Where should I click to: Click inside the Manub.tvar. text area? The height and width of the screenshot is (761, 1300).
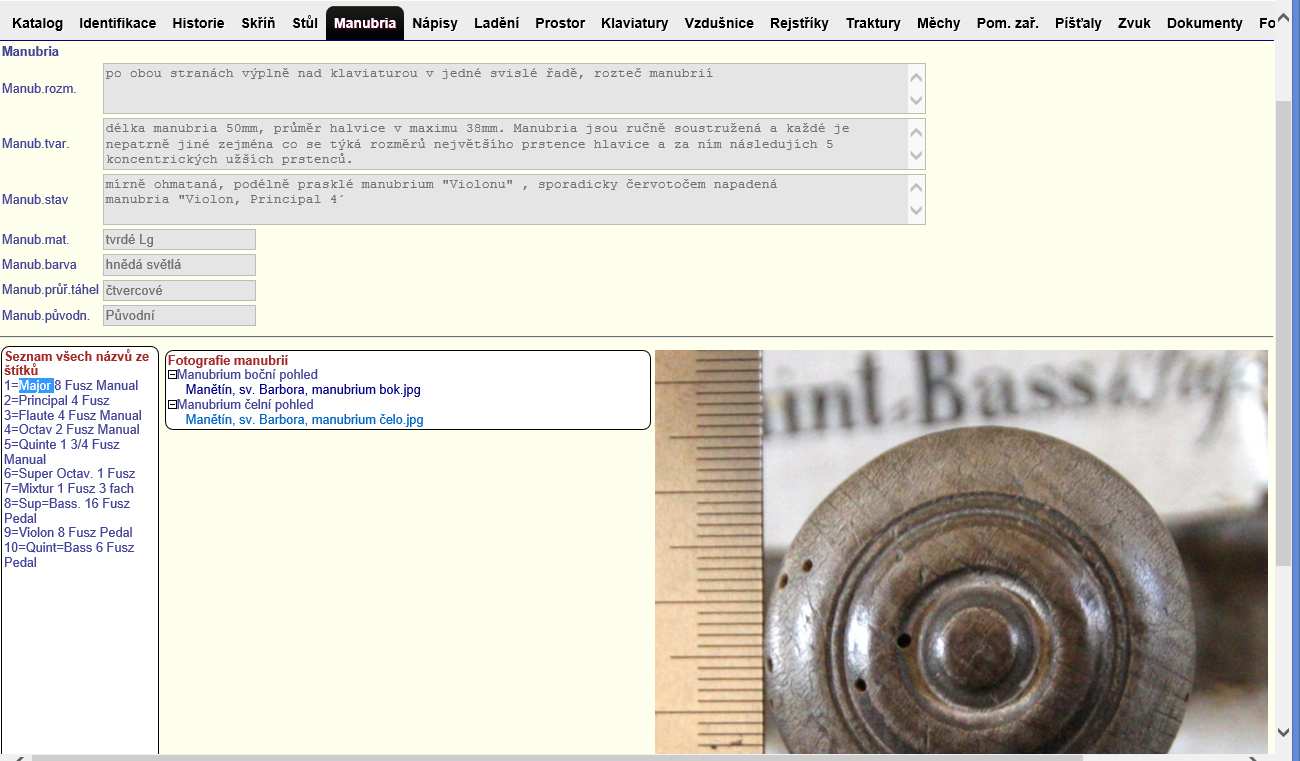point(514,144)
